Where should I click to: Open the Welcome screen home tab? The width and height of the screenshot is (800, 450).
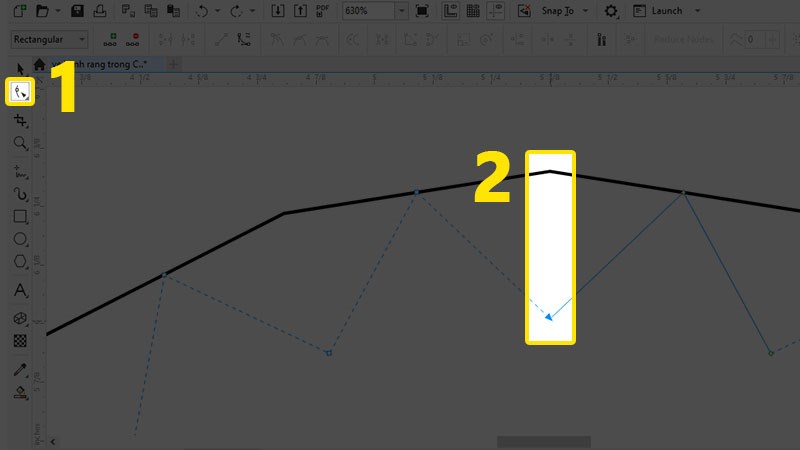click(x=39, y=64)
